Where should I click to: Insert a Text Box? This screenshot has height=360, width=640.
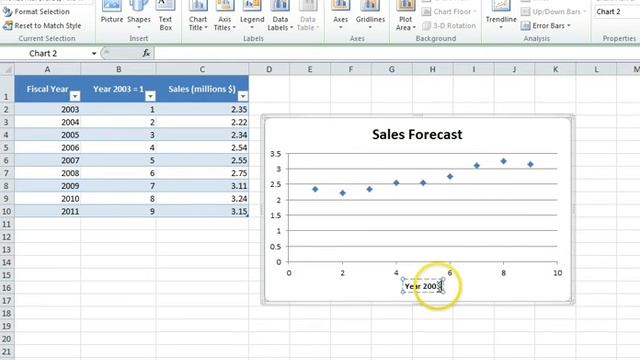pos(165,16)
